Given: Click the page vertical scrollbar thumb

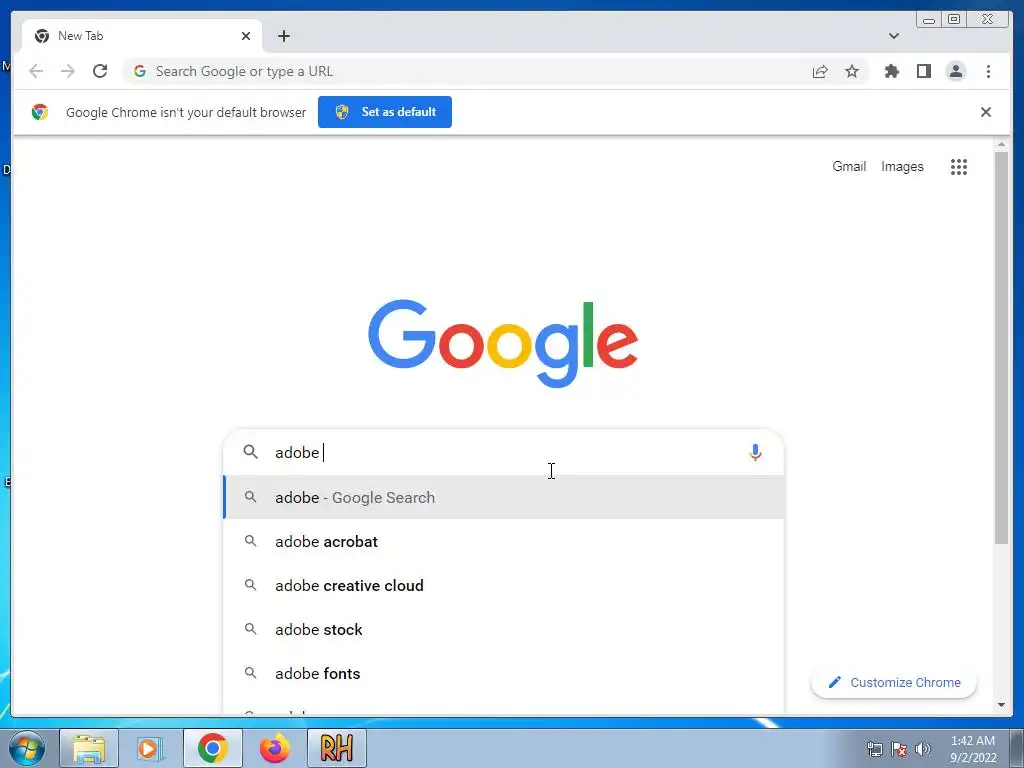Looking at the screenshot, I should click(x=1001, y=347).
